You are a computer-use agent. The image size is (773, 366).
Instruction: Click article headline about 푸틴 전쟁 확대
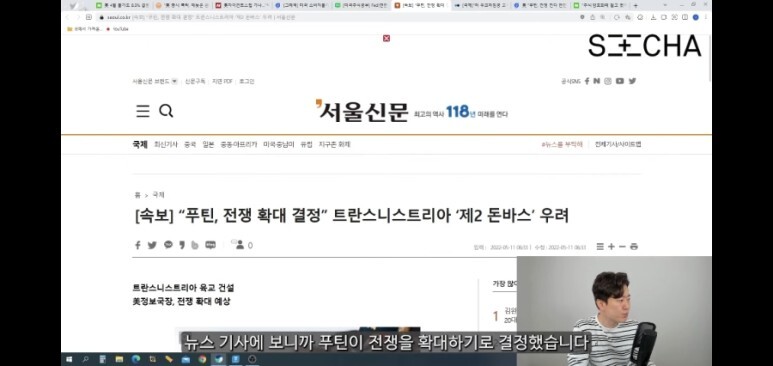click(x=351, y=216)
